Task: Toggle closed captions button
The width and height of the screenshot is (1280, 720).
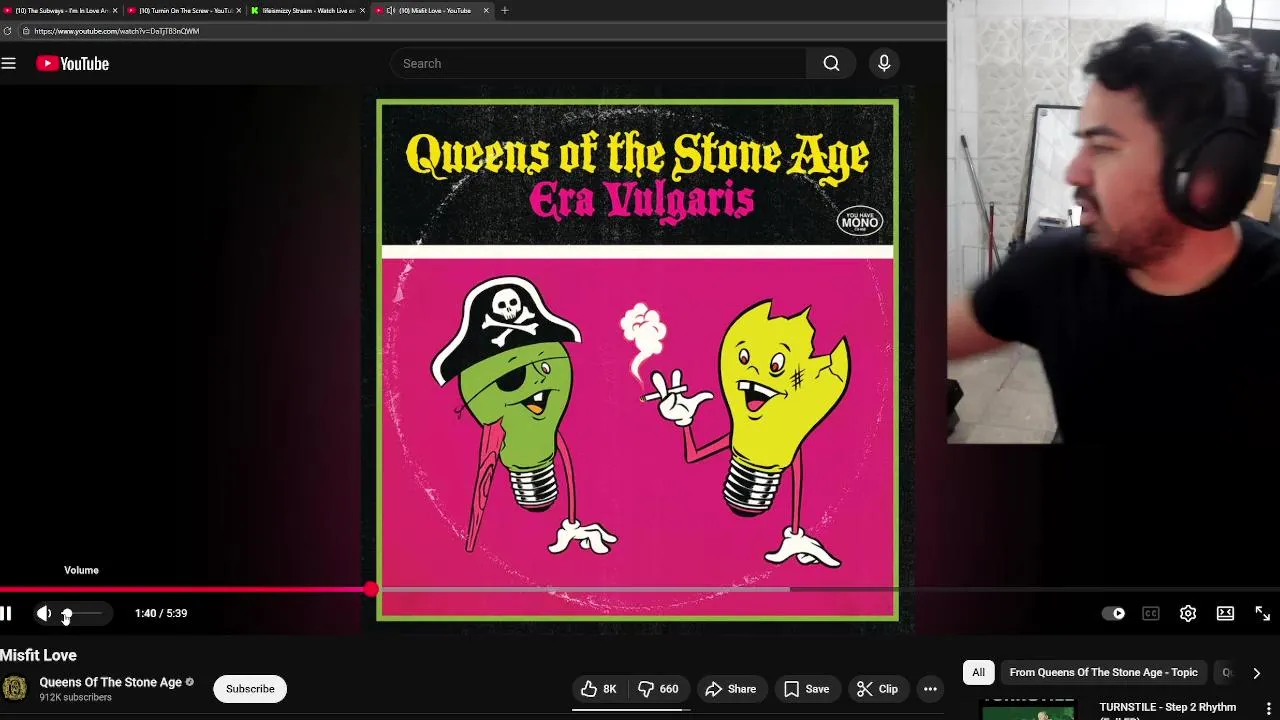Action: 1151,613
